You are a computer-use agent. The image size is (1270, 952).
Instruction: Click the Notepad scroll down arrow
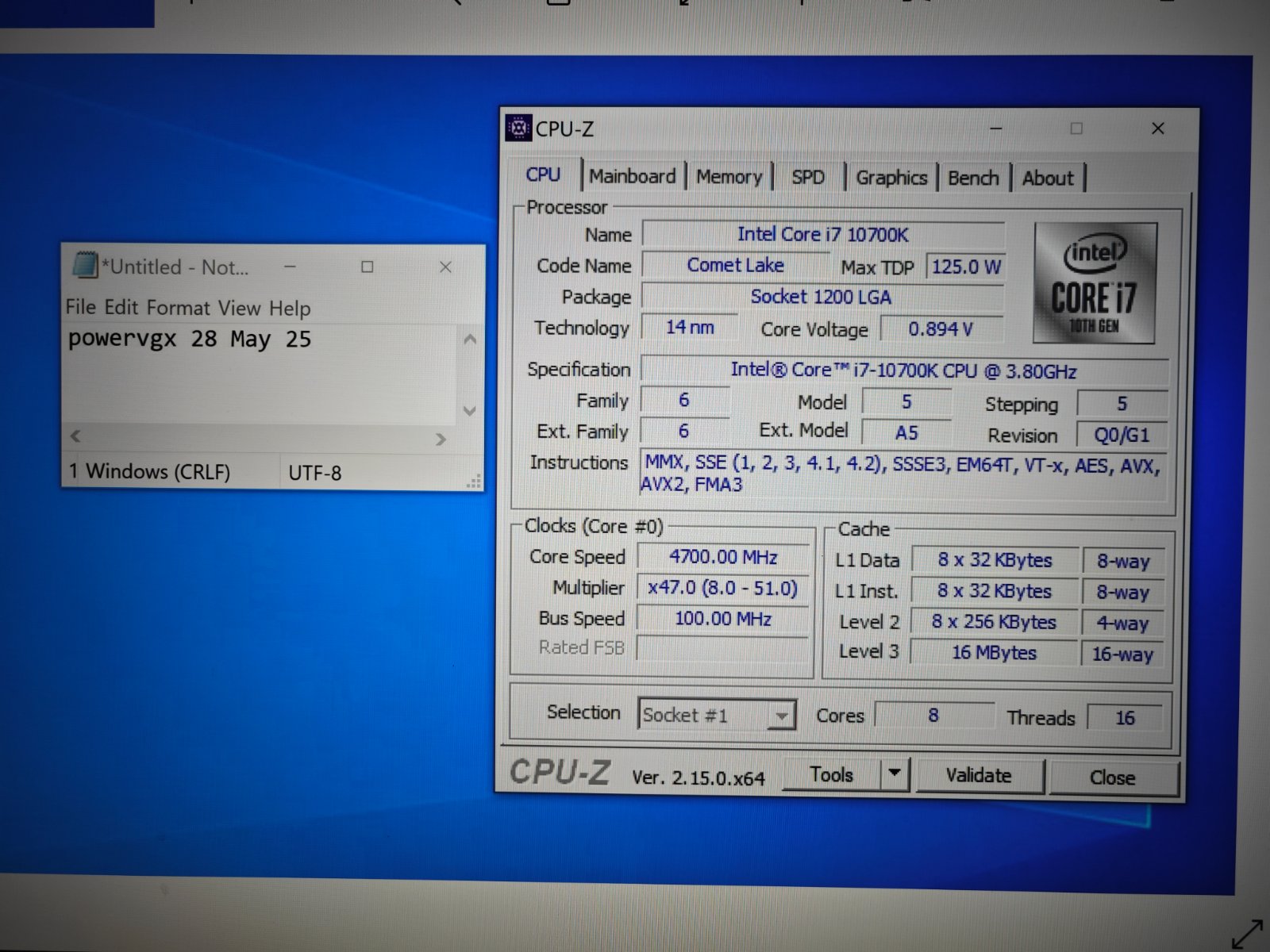click(470, 411)
